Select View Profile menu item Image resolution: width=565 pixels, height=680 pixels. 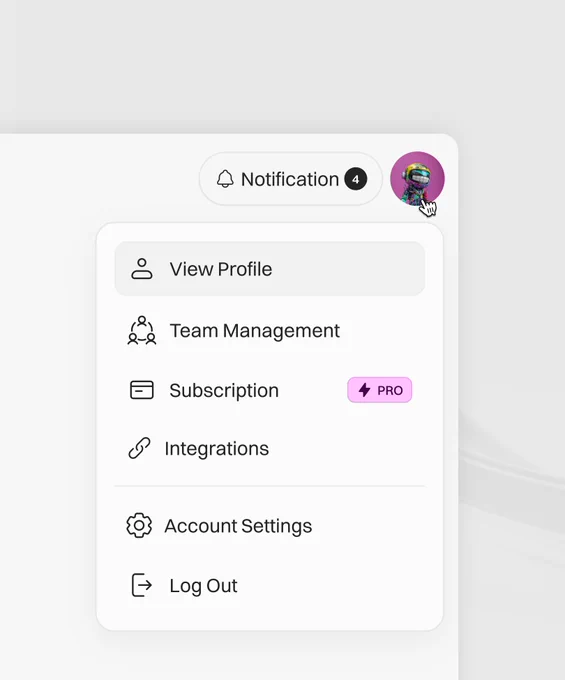point(270,269)
